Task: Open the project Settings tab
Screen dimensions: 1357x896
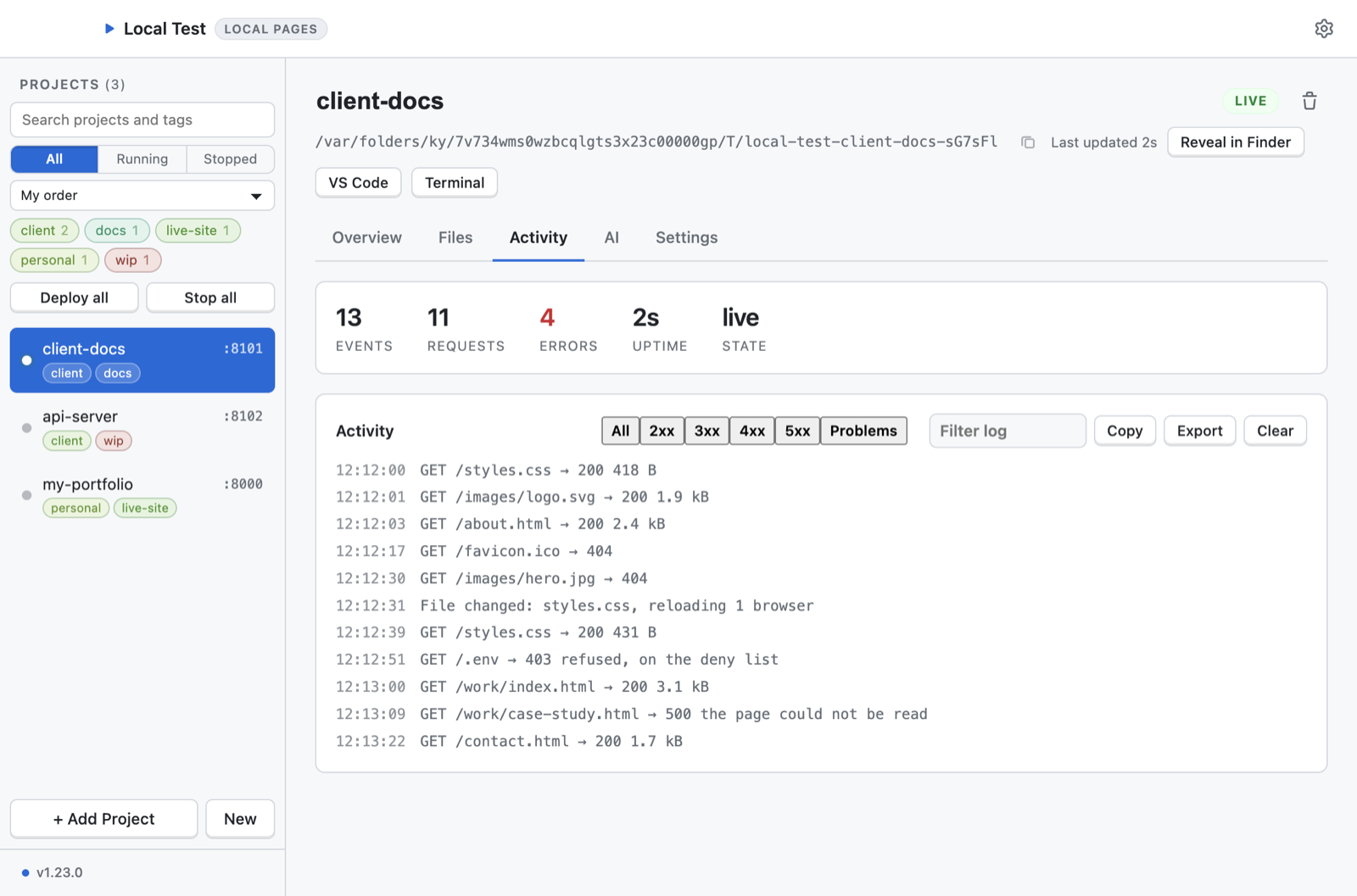Action: tap(686, 238)
